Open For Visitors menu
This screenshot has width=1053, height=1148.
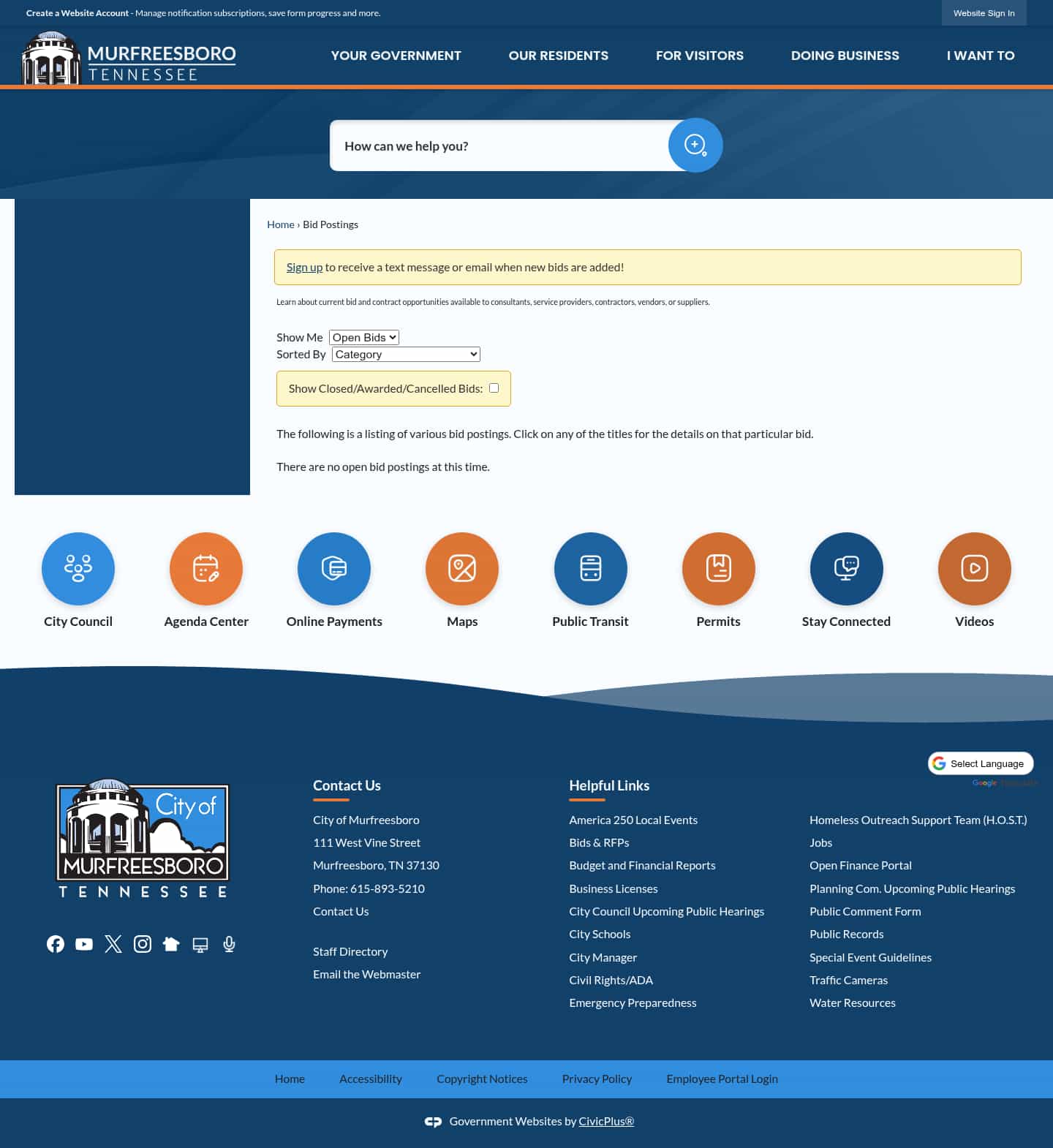click(x=700, y=56)
